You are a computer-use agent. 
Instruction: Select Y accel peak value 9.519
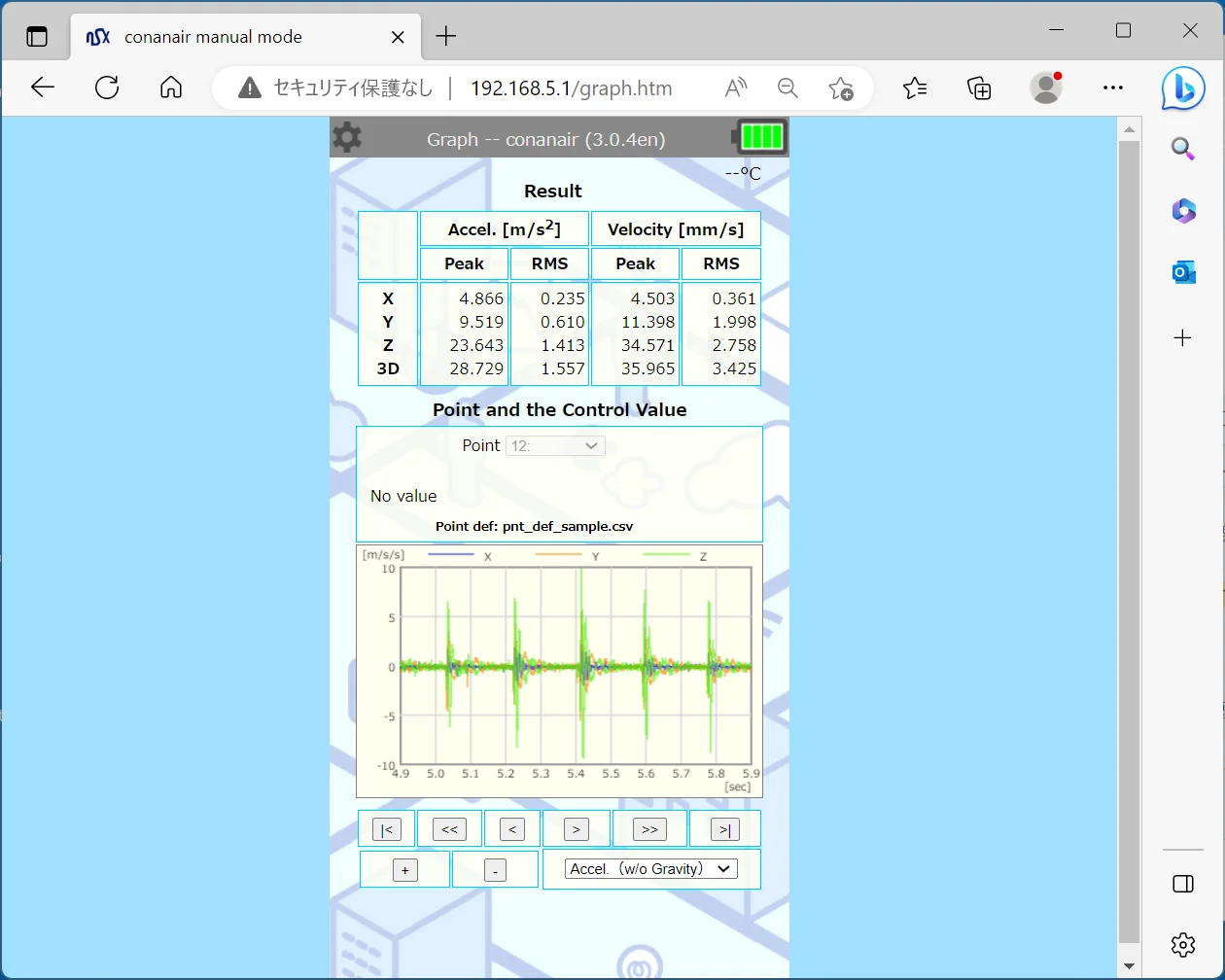click(x=480, y=322)
